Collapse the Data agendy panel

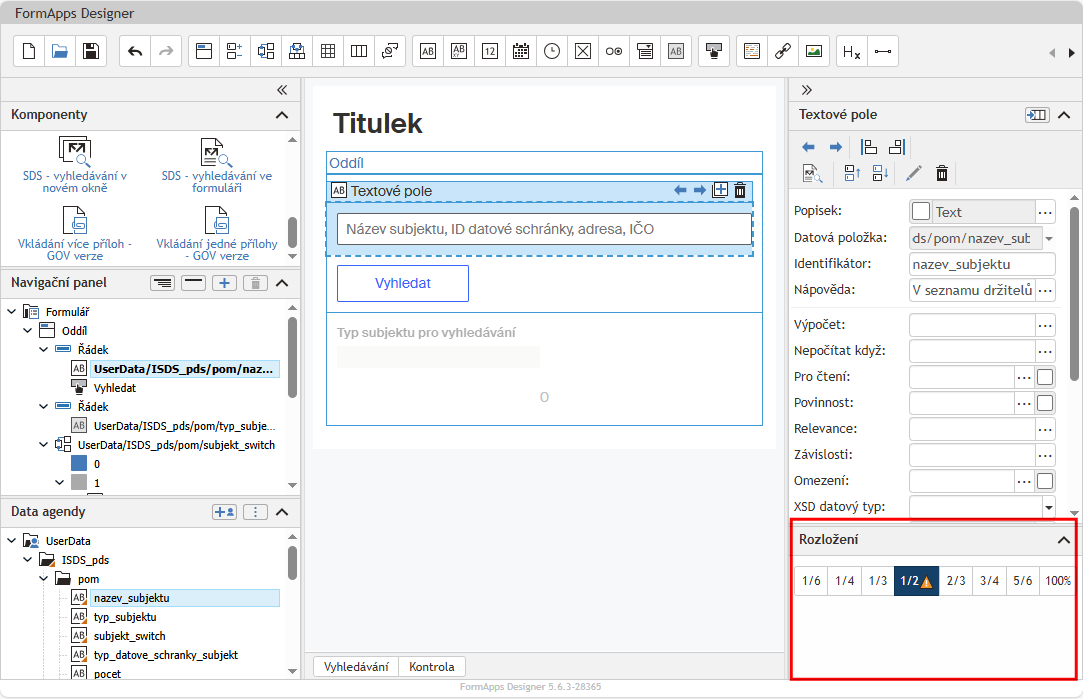click(282, 512)
